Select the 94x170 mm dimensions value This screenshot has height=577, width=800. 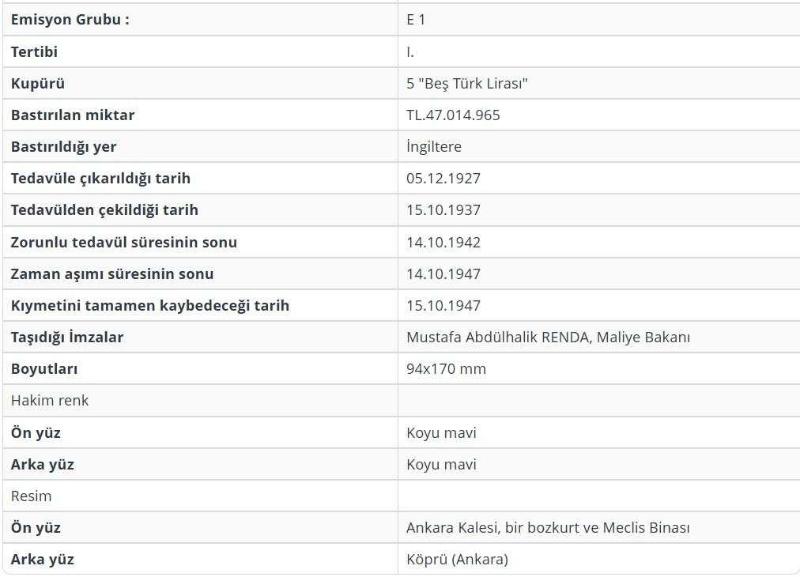(446, 369)
